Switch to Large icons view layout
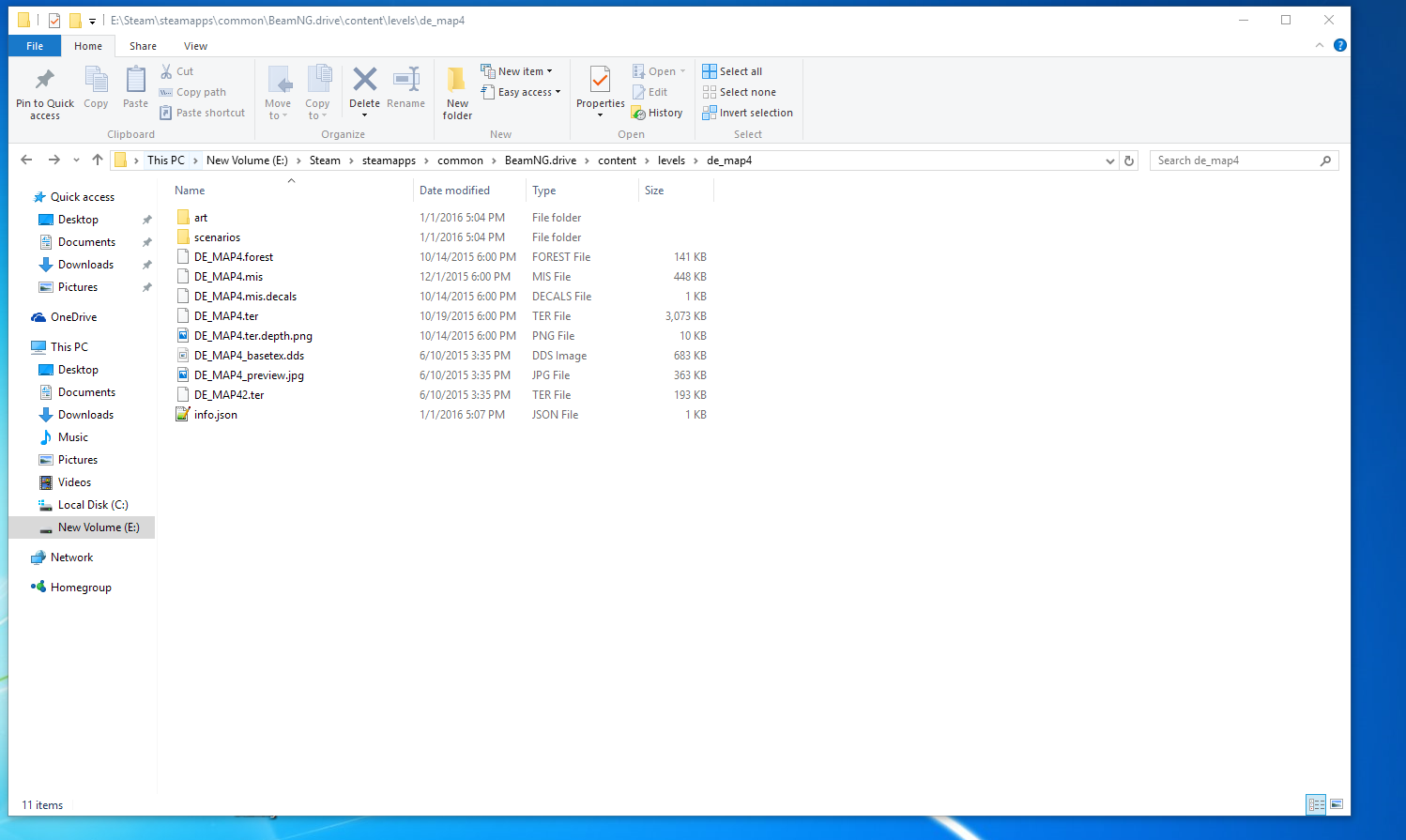The width and height of the screenshot is (1406, 840). click(x=1337, y=804)
